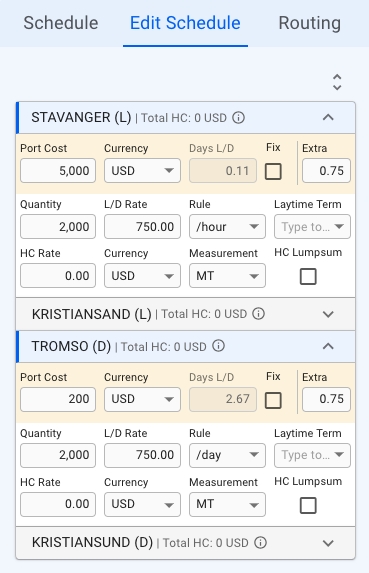This screenshot has width=369, height=573.
Task: Open Tromso Measurement dropdown showing MT
Action: click(x=227, y=504)
